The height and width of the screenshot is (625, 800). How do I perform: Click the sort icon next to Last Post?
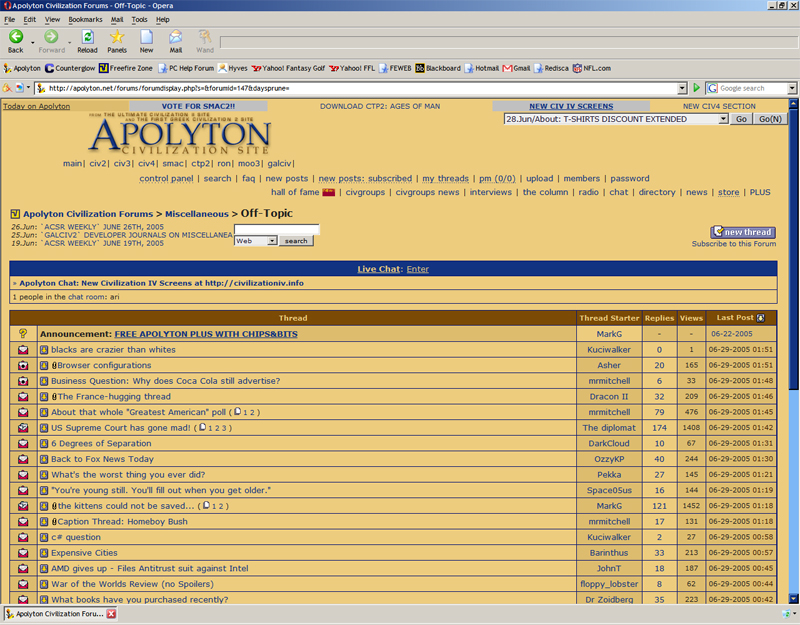point(760,318)
